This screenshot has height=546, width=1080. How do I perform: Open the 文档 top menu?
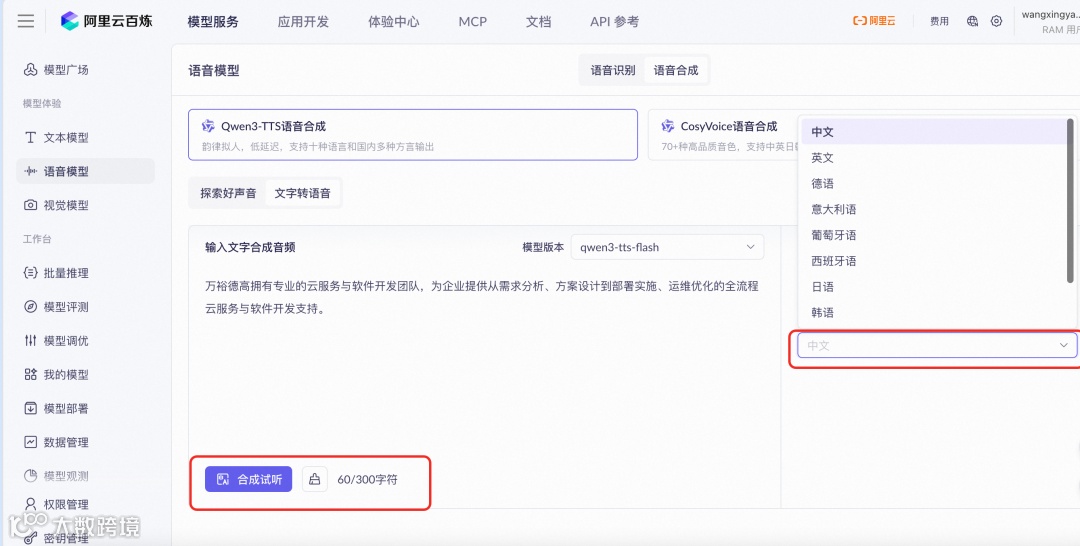click(539, 21)
